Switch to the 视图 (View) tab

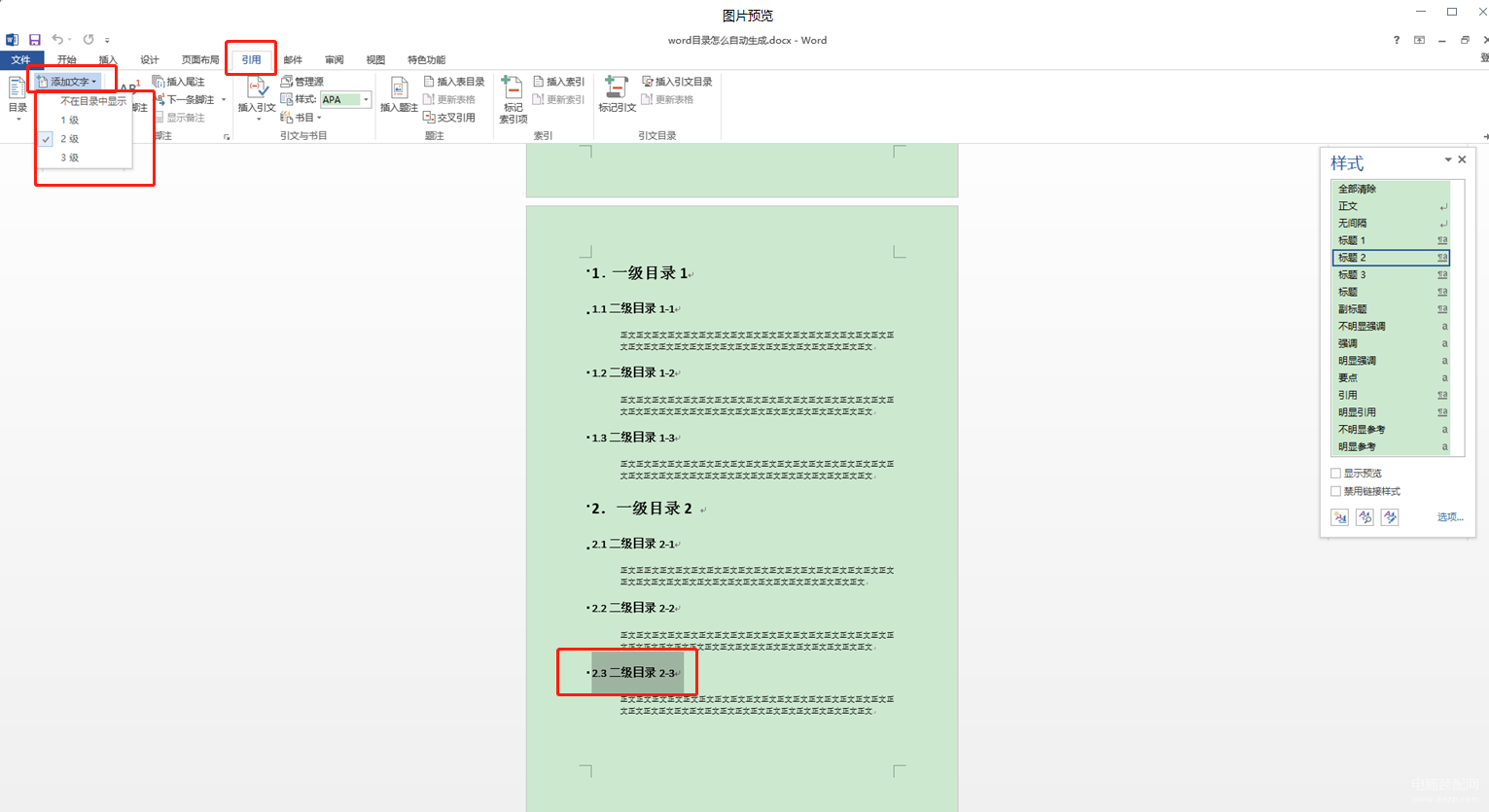tap(375, 59)
